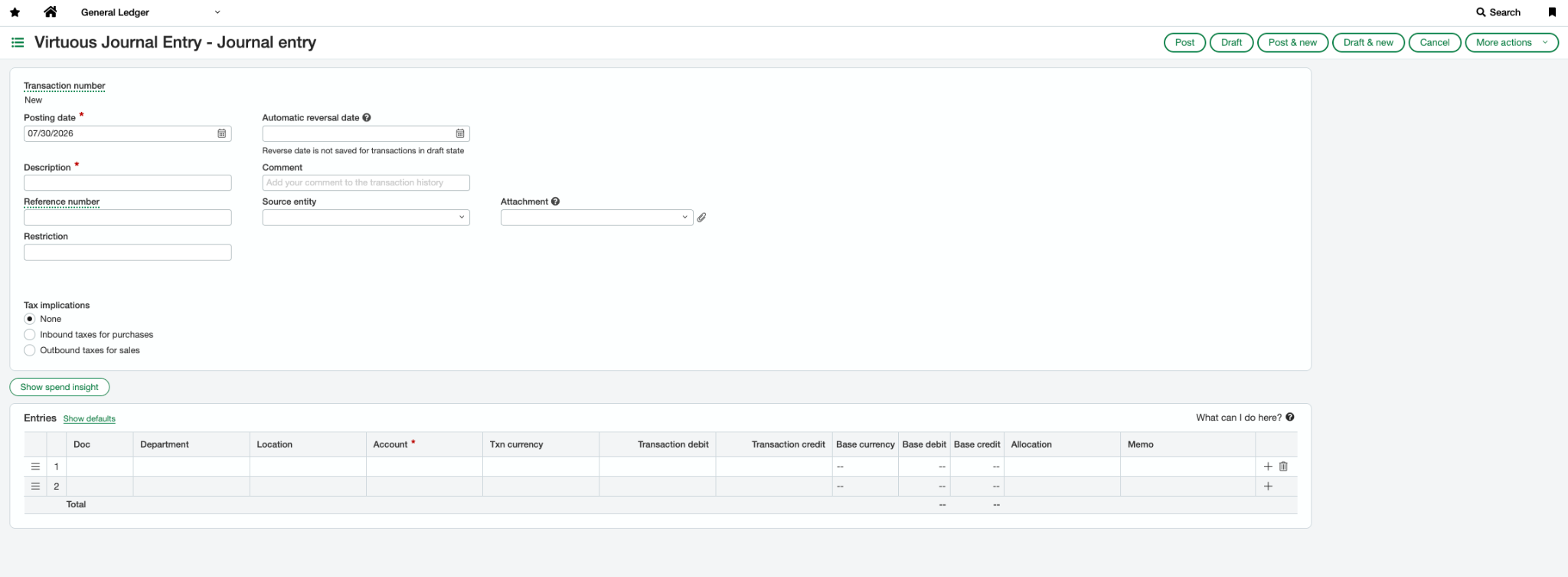Click the Reference number label link

coord(61,202)
